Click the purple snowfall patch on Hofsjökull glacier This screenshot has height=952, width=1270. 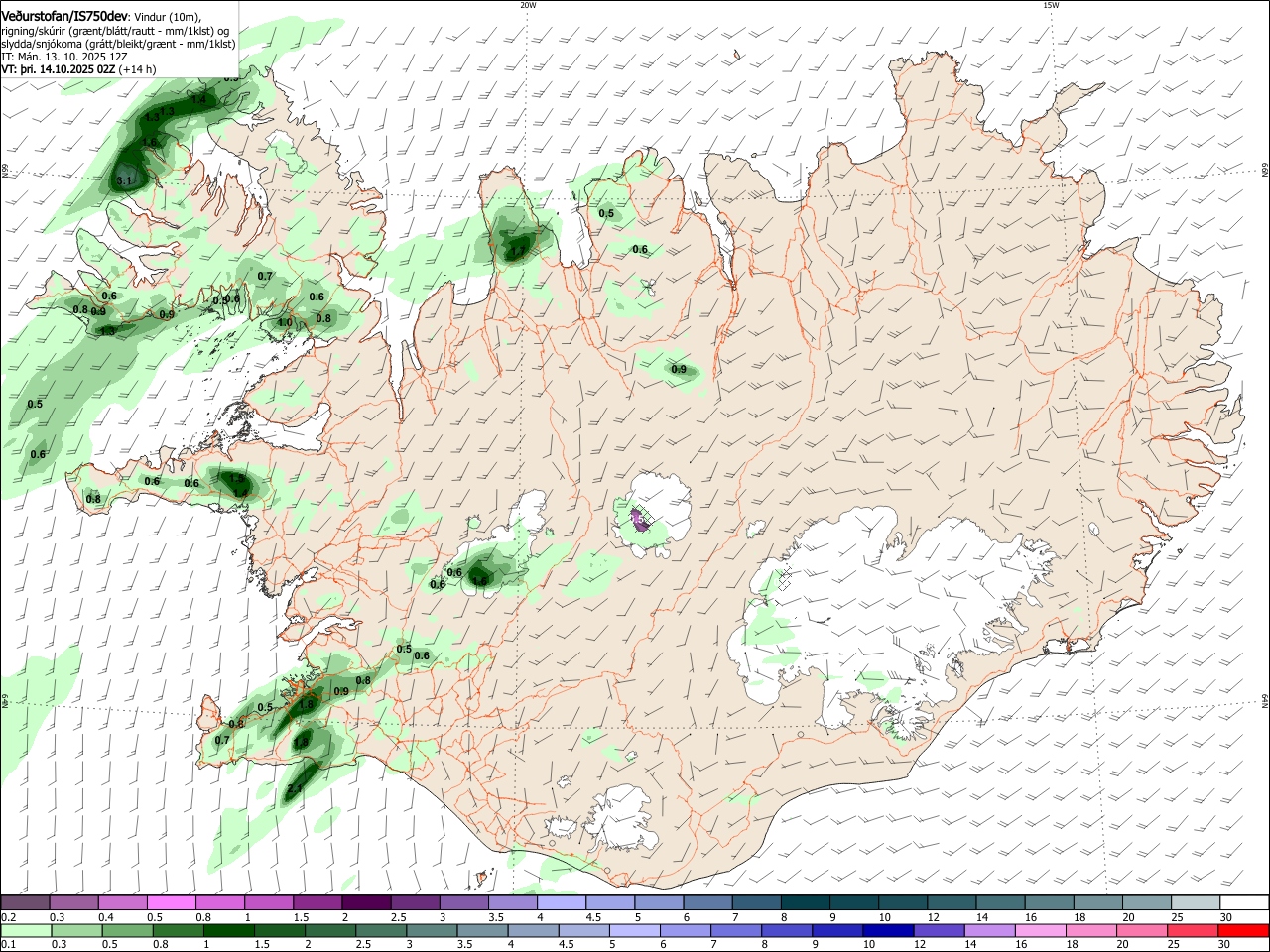pos(641,520)
